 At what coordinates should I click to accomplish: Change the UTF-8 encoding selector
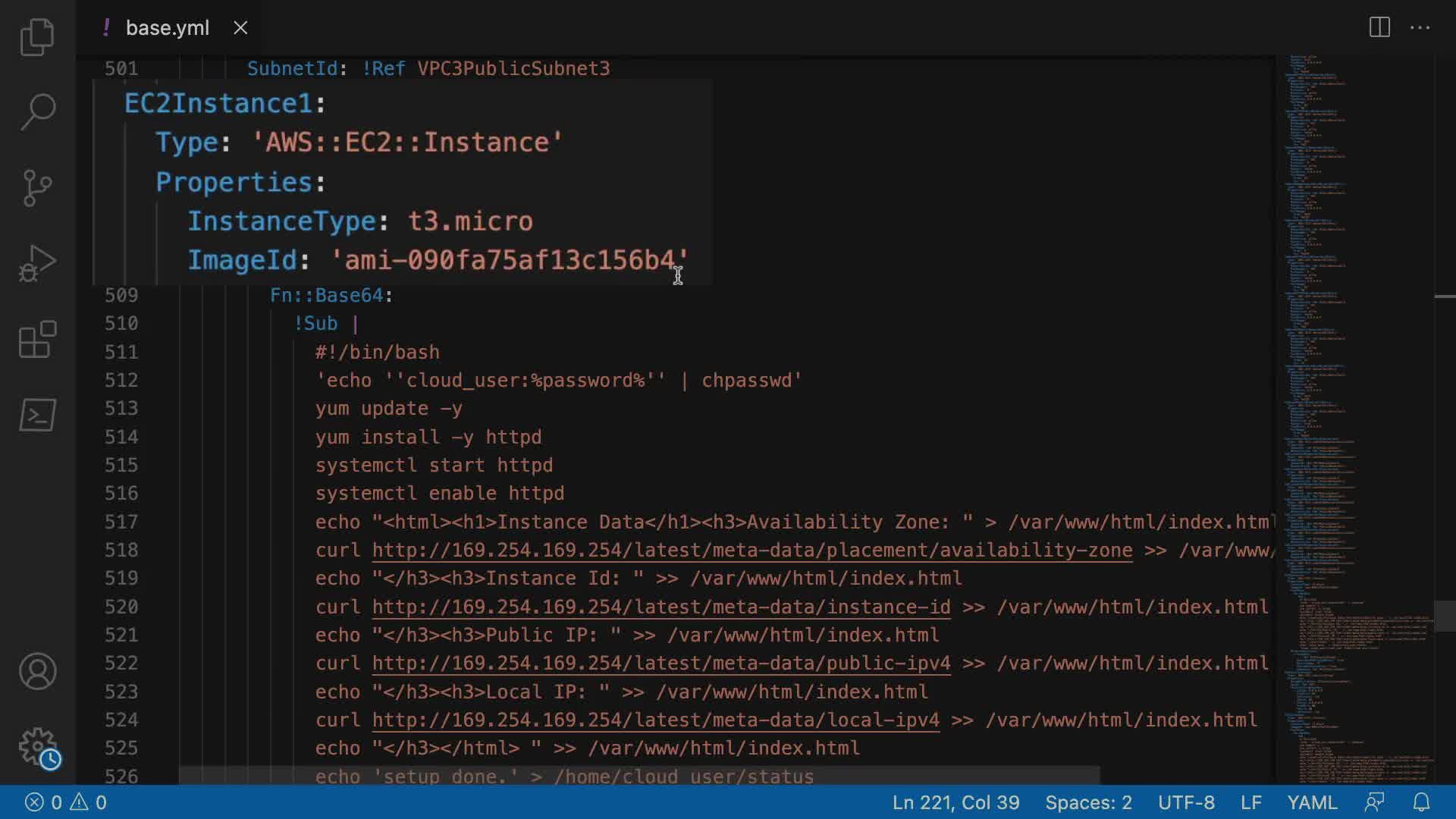pyautogui.click(x=1186, y=802)
